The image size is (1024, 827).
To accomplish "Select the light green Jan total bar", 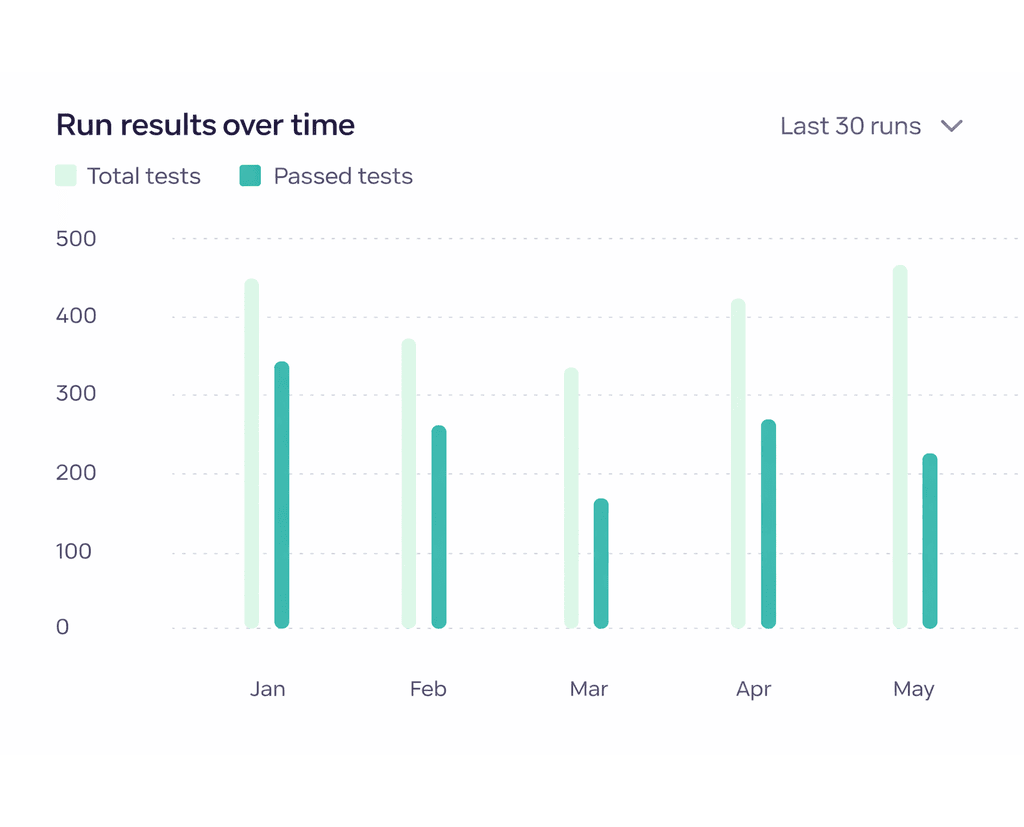I will click(x=251, y=450).
